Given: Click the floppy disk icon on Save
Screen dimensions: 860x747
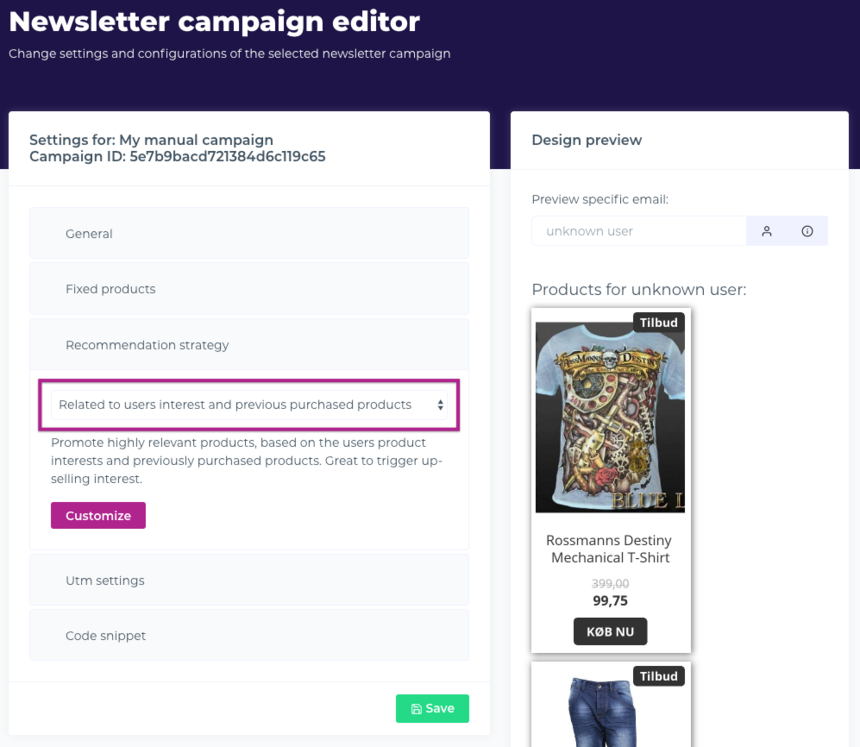Looking at the screenshot, I should point(416,709).
